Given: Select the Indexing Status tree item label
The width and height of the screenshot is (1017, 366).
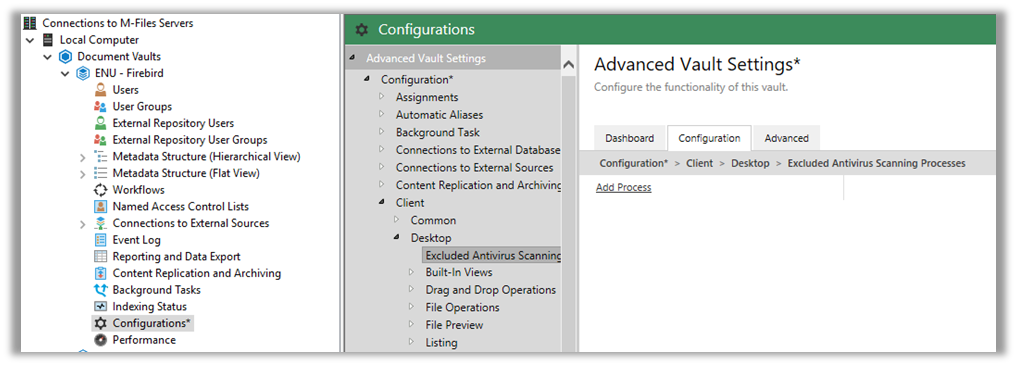Looking at the screenshot, I should (149, 306).
